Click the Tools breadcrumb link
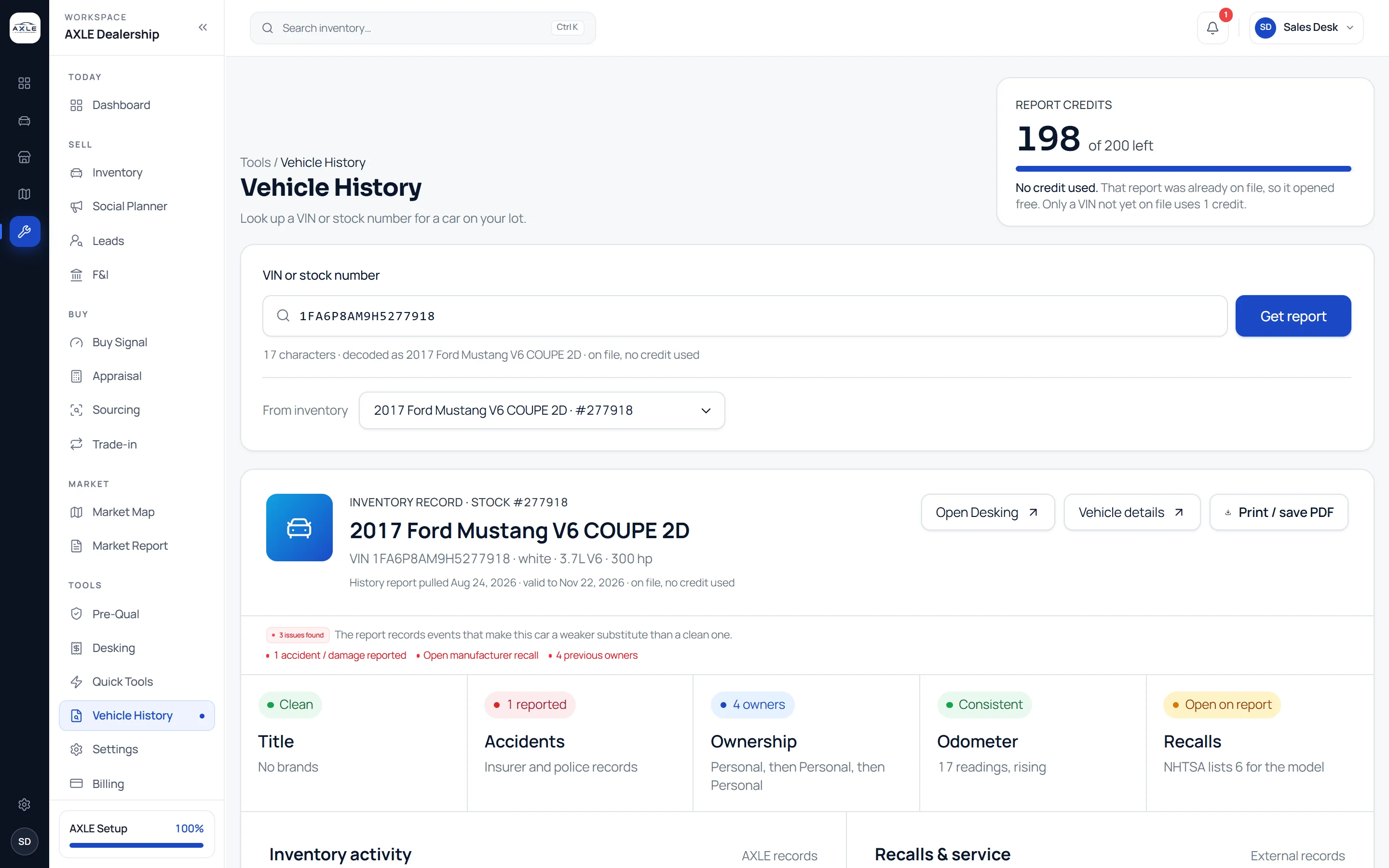The height and width of the screenshot is (868, 1389). tap(255, 163)
